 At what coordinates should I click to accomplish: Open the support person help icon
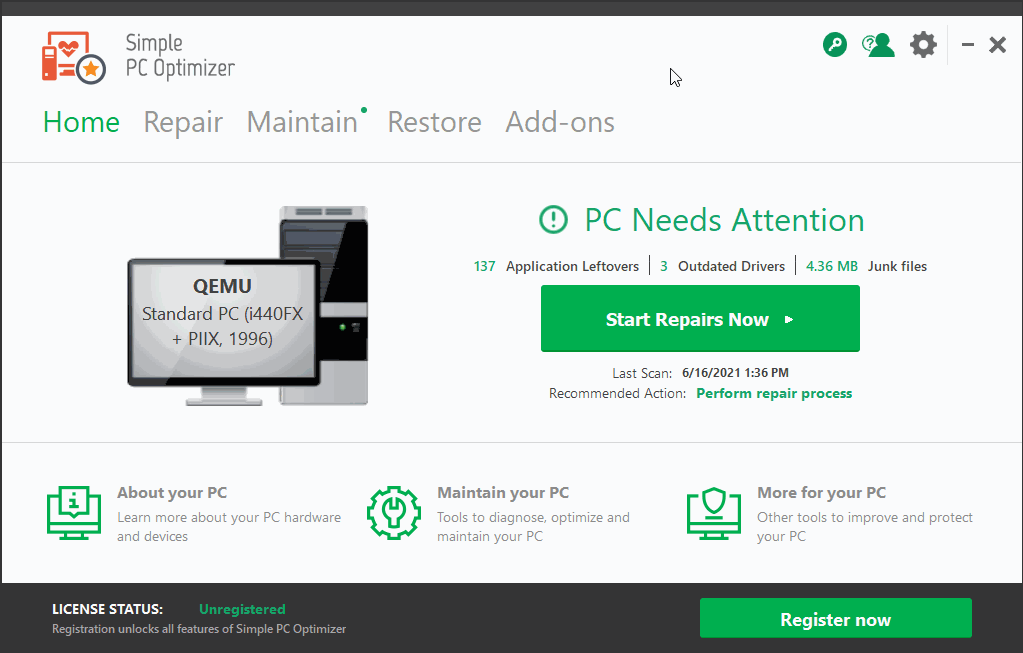click(878, 45)
